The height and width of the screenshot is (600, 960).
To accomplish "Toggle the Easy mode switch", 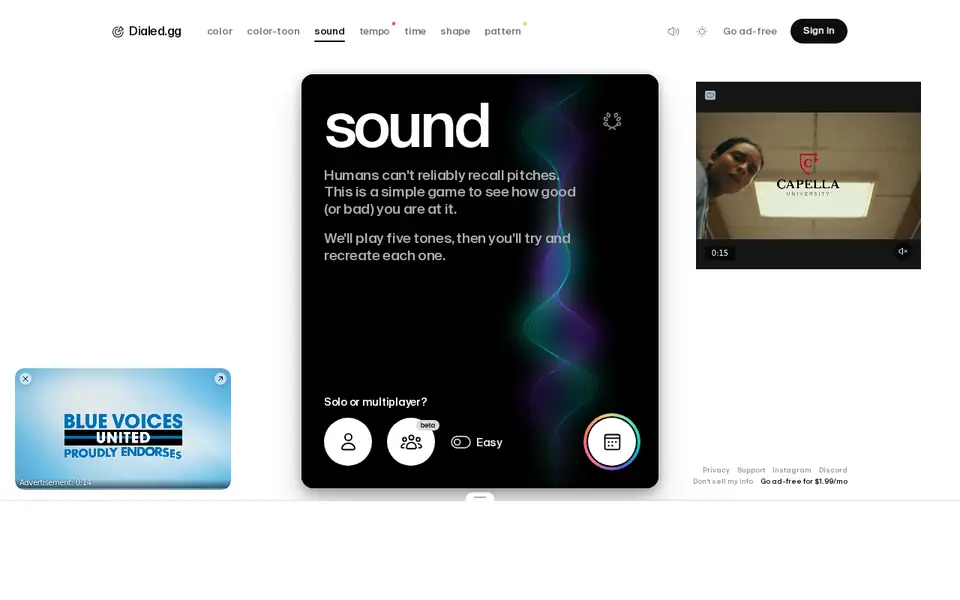I will coord(460,442).
